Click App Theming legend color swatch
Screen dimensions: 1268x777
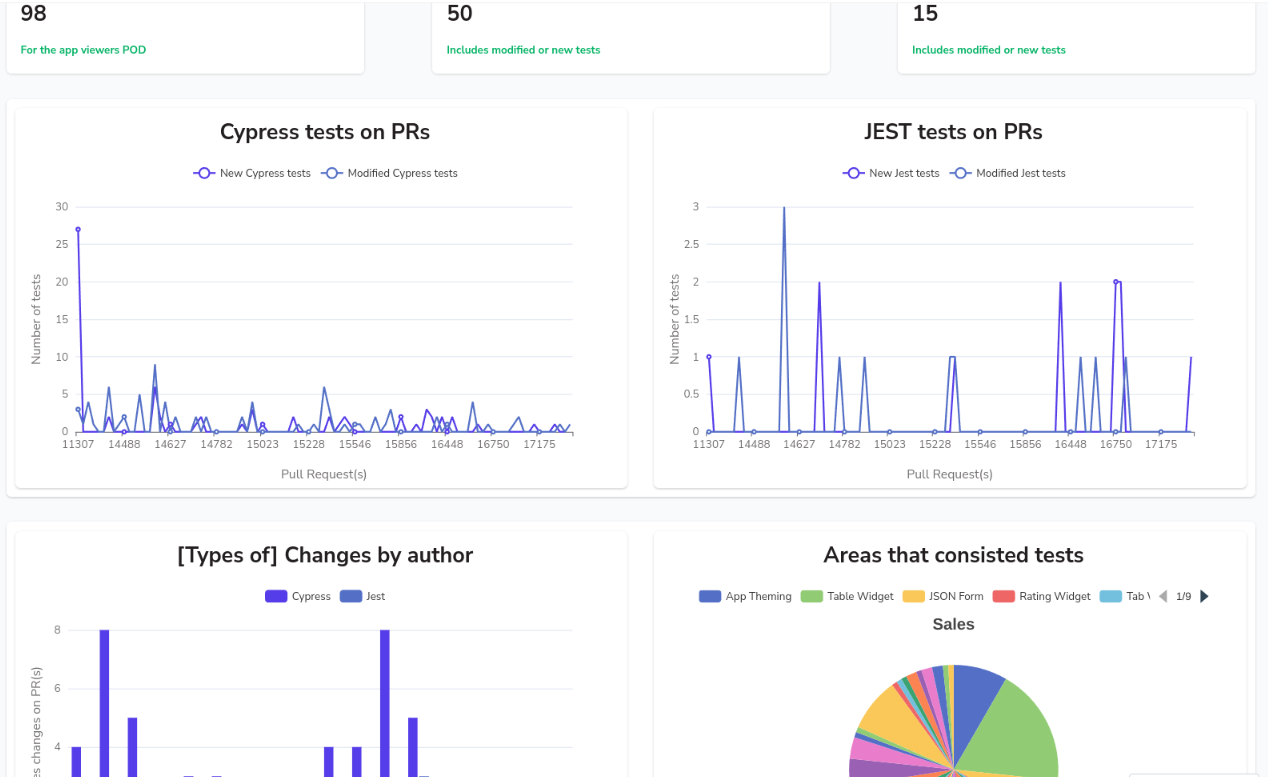(710, 596)
